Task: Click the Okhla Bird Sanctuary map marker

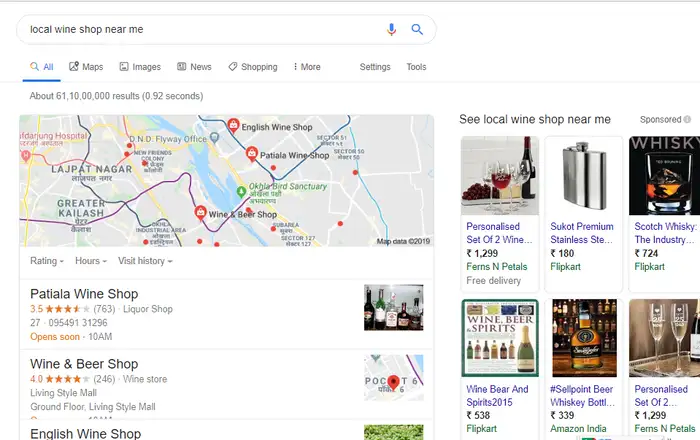Action: [240, 190]
